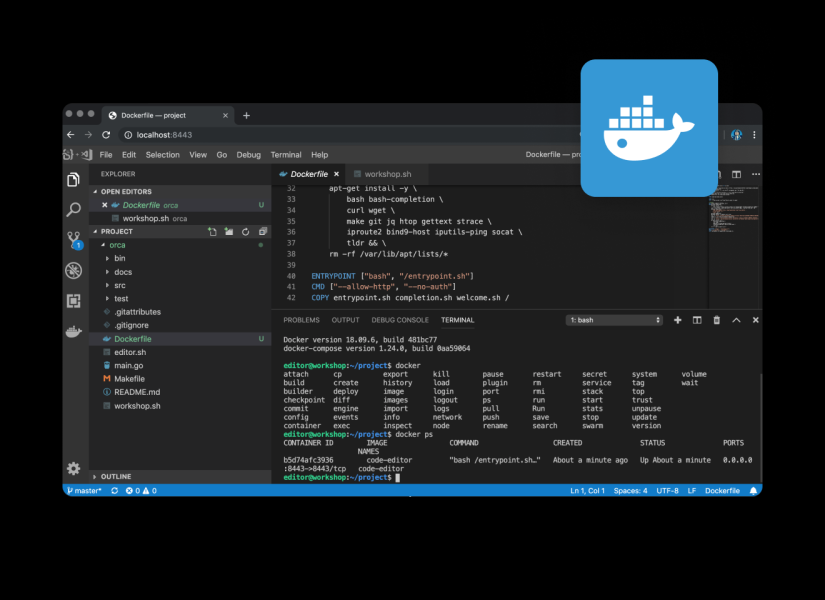The height and width of the screenshot is (600, 825).
Task: Click 'Spaces: 4' in the status bar
Action: (630, 490)
